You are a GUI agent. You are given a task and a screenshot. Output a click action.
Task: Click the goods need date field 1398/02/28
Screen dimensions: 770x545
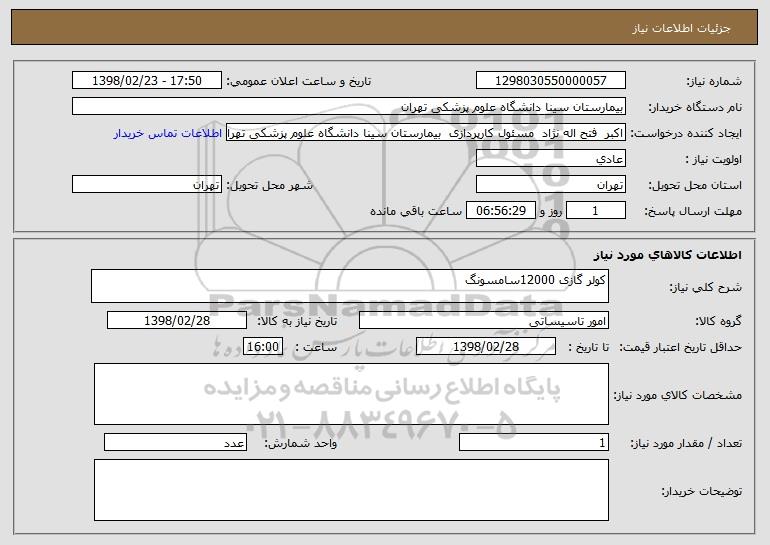(x=177, y=321)
